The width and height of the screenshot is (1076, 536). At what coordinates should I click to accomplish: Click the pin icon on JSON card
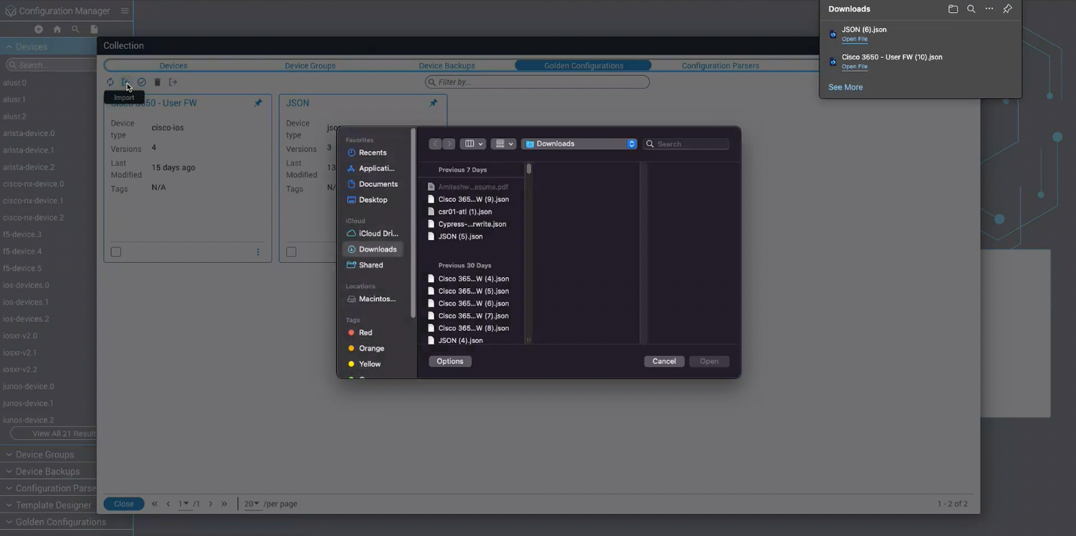pos(433,103)
